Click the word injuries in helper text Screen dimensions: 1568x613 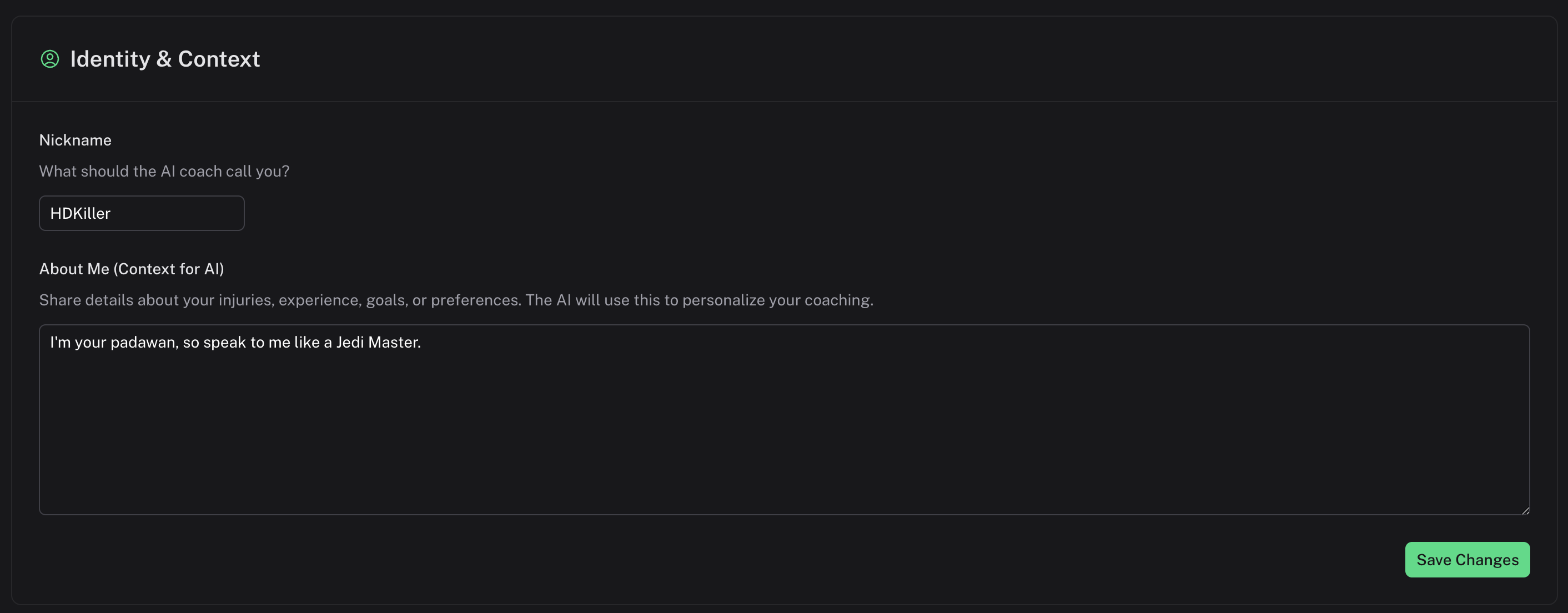[x=245, y=300]
